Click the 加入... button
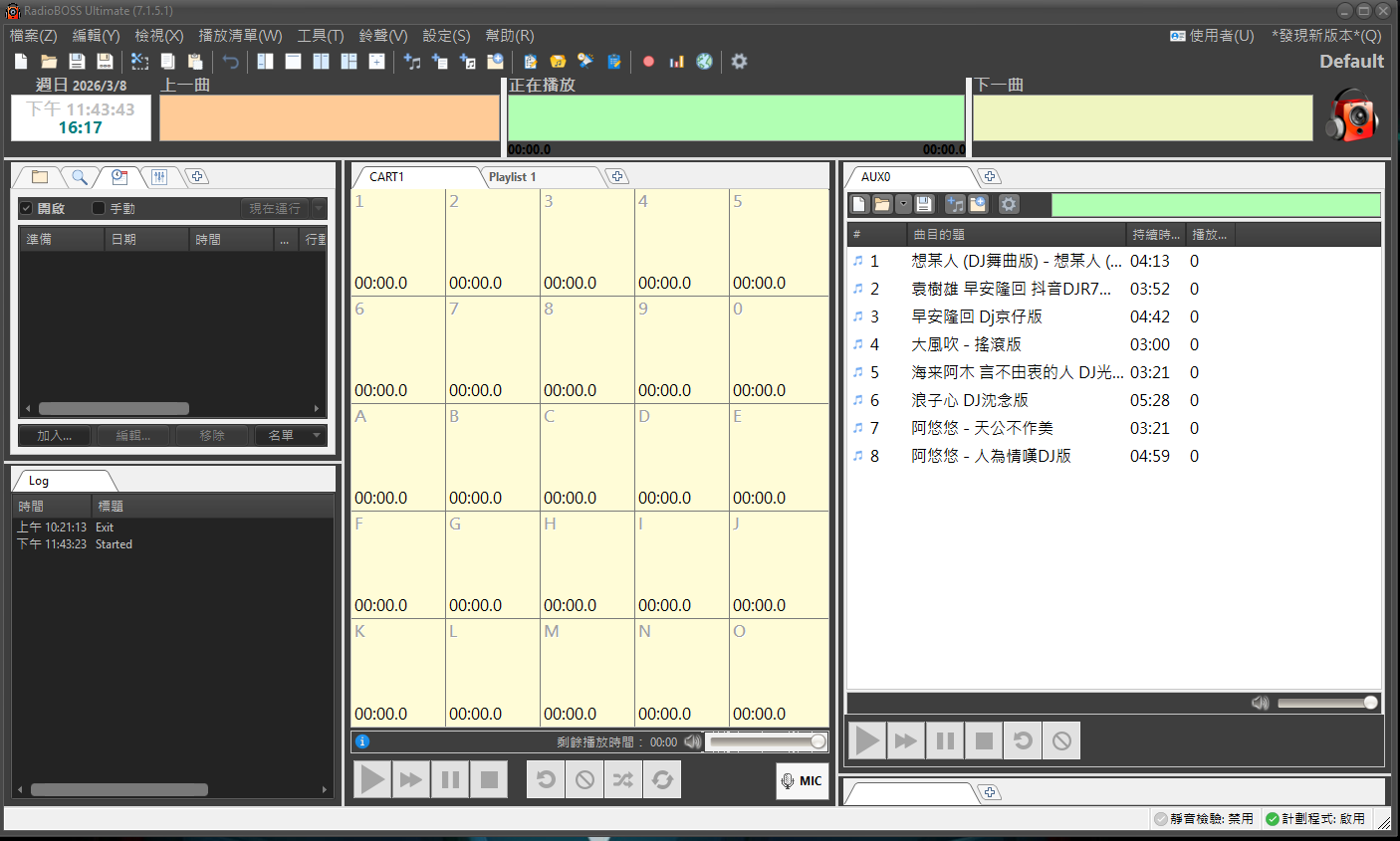Screen dimensions: 1400x841 [x=55, y=436]
